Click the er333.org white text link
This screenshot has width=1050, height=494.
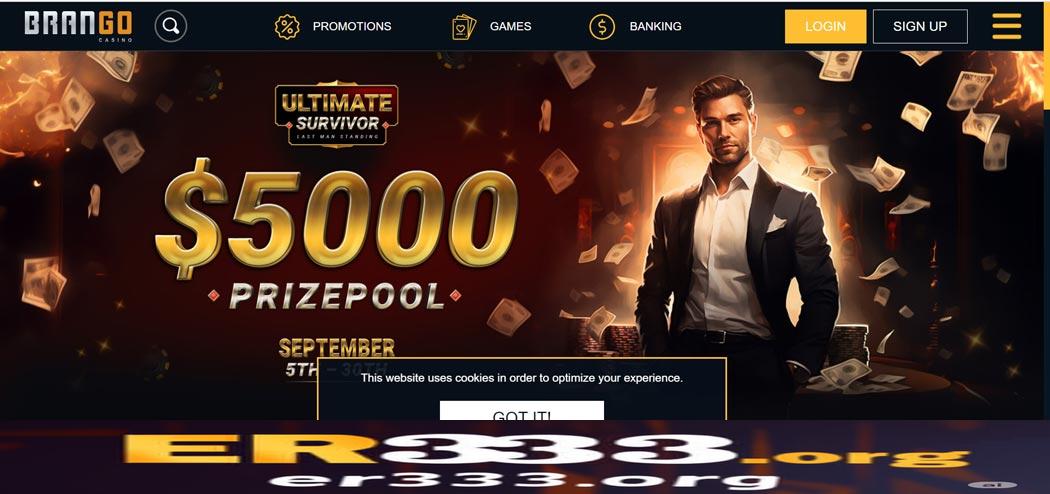coord(524,480)
